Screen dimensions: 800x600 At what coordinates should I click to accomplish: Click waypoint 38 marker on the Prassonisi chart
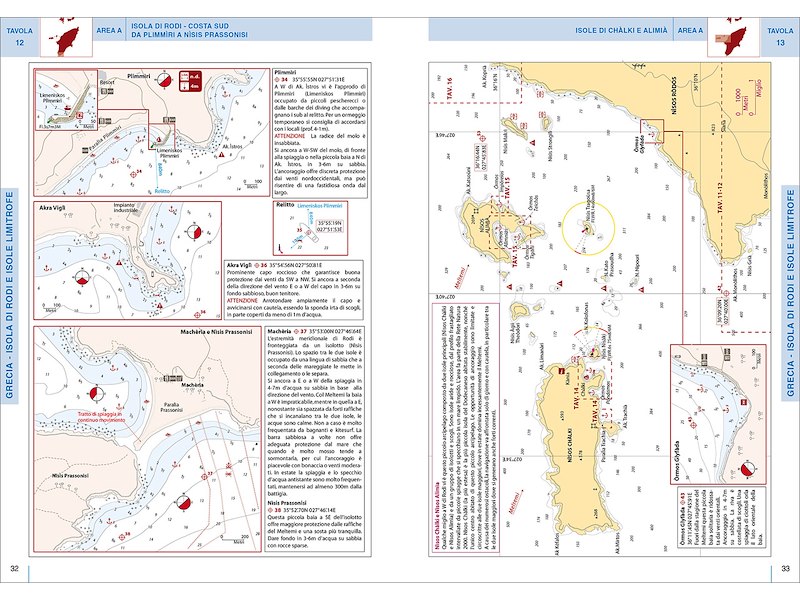click(124, 536)
